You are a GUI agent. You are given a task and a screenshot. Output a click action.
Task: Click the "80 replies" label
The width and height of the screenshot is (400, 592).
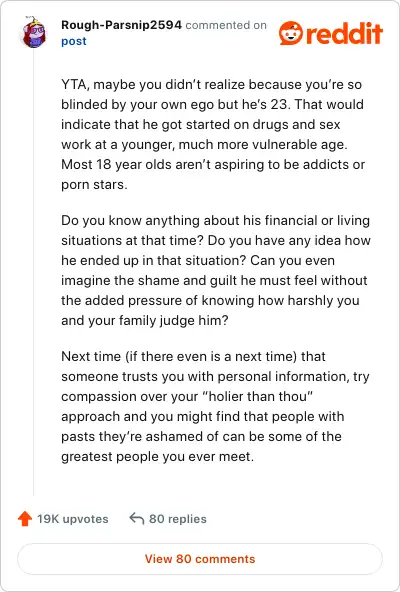click(178, 519)
